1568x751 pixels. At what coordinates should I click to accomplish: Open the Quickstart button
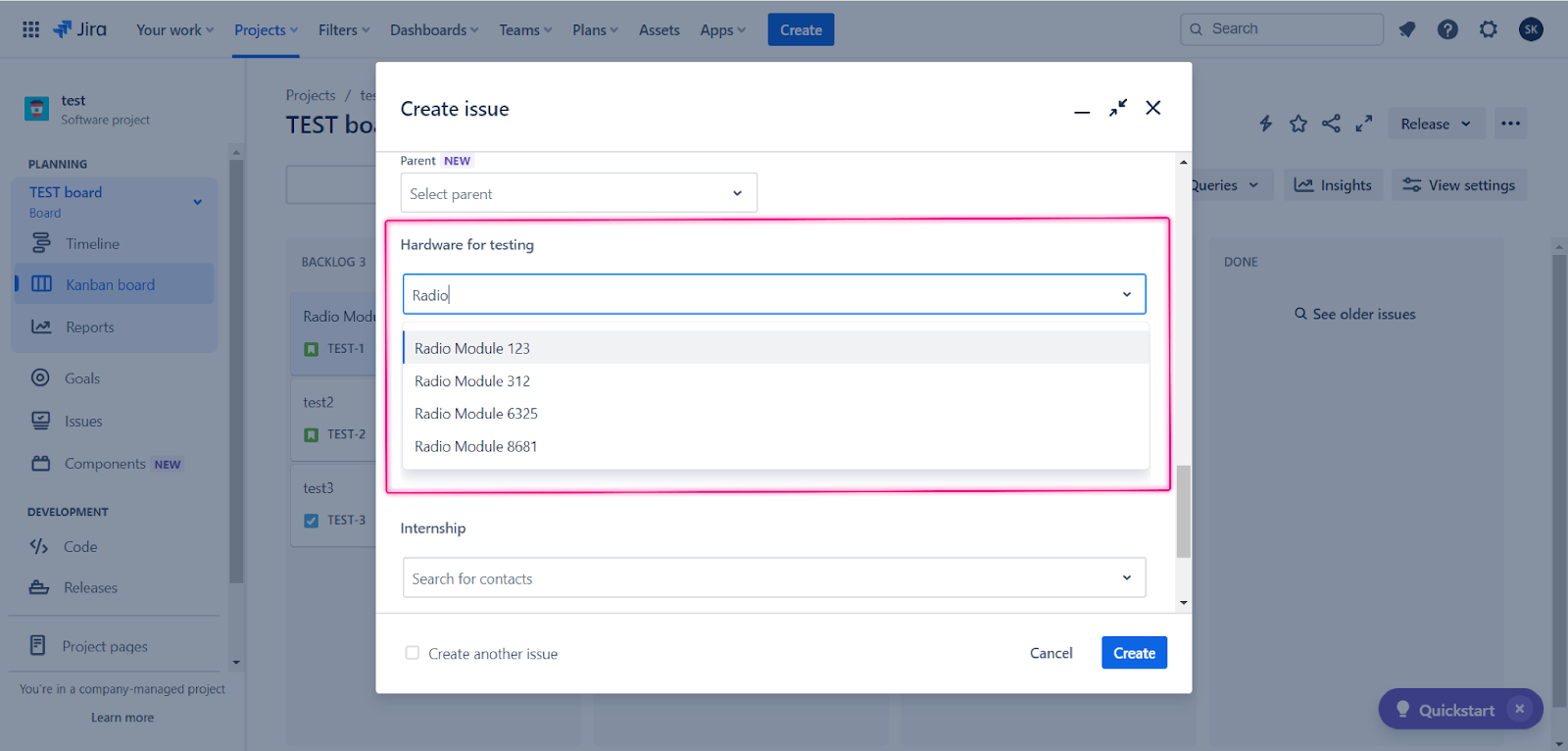[x=1460, y=709]
